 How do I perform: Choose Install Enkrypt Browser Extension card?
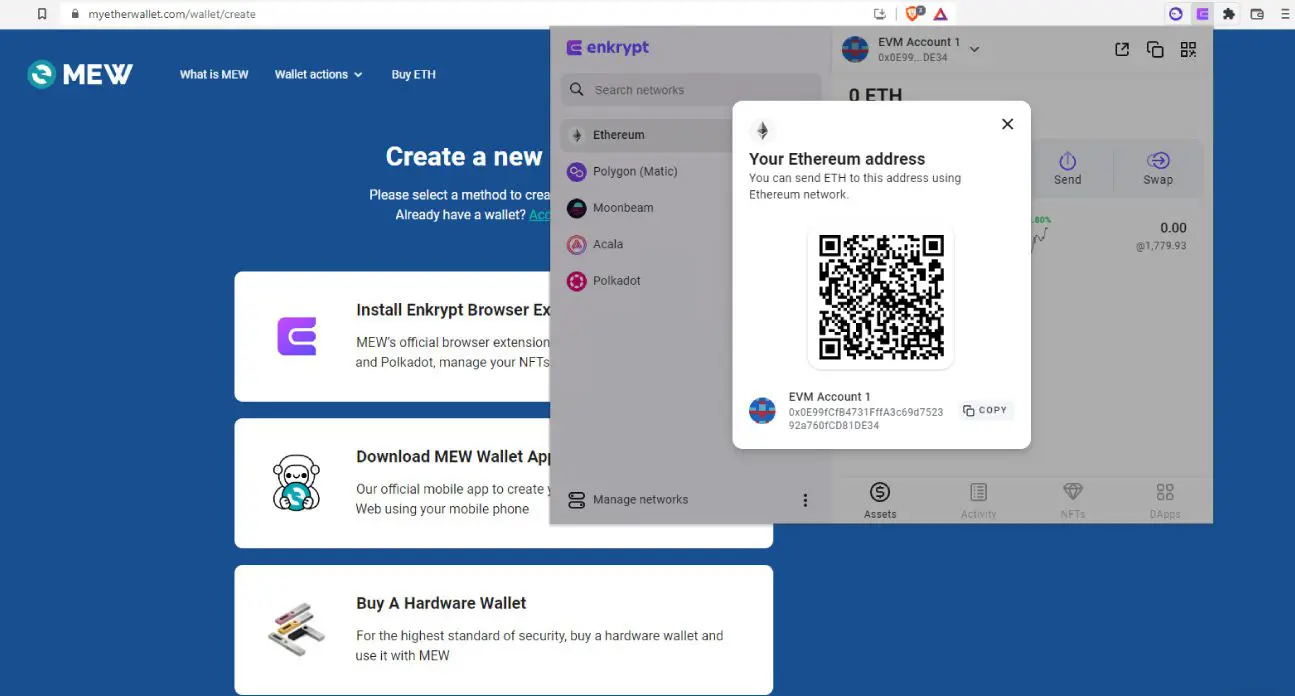coord(392,336)
